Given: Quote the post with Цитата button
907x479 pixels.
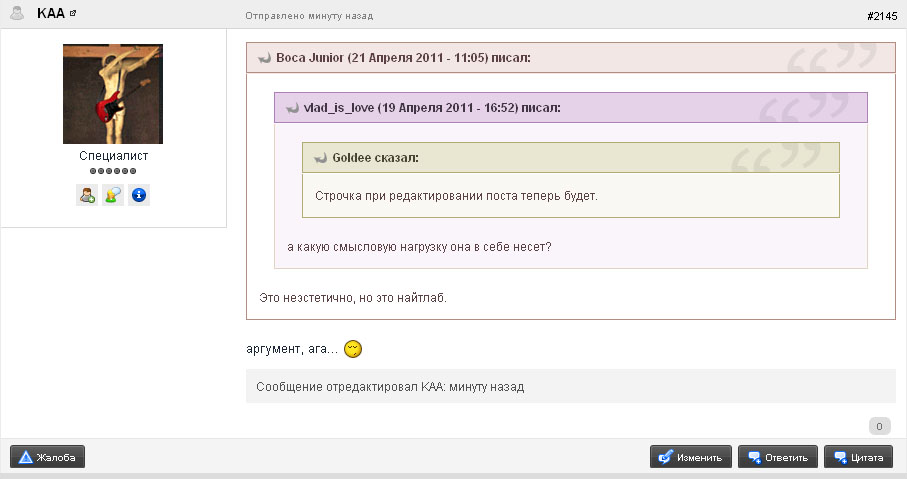Looking at the screenshot, I should coord(858,457).
